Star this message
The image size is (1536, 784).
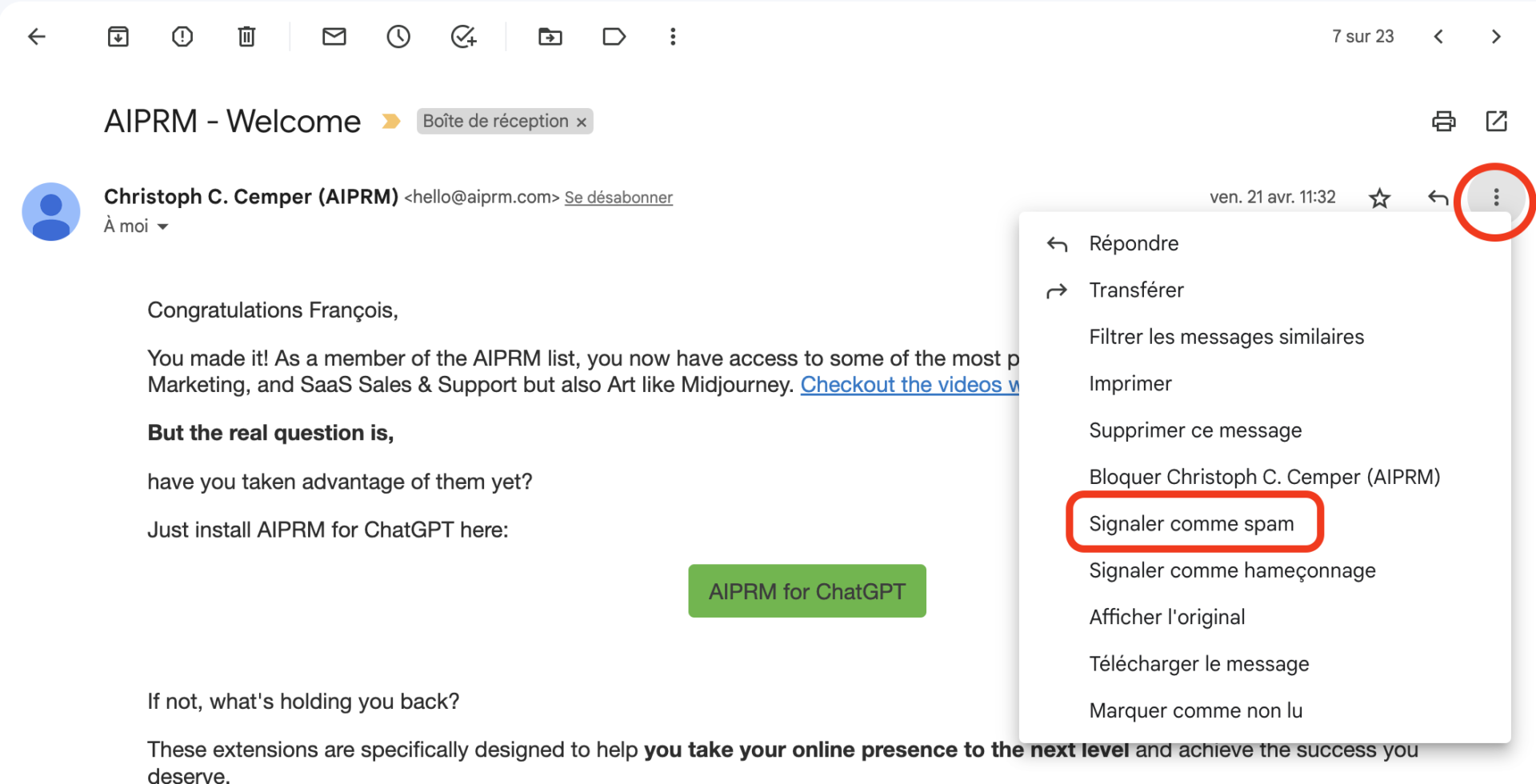[1379, 198]
